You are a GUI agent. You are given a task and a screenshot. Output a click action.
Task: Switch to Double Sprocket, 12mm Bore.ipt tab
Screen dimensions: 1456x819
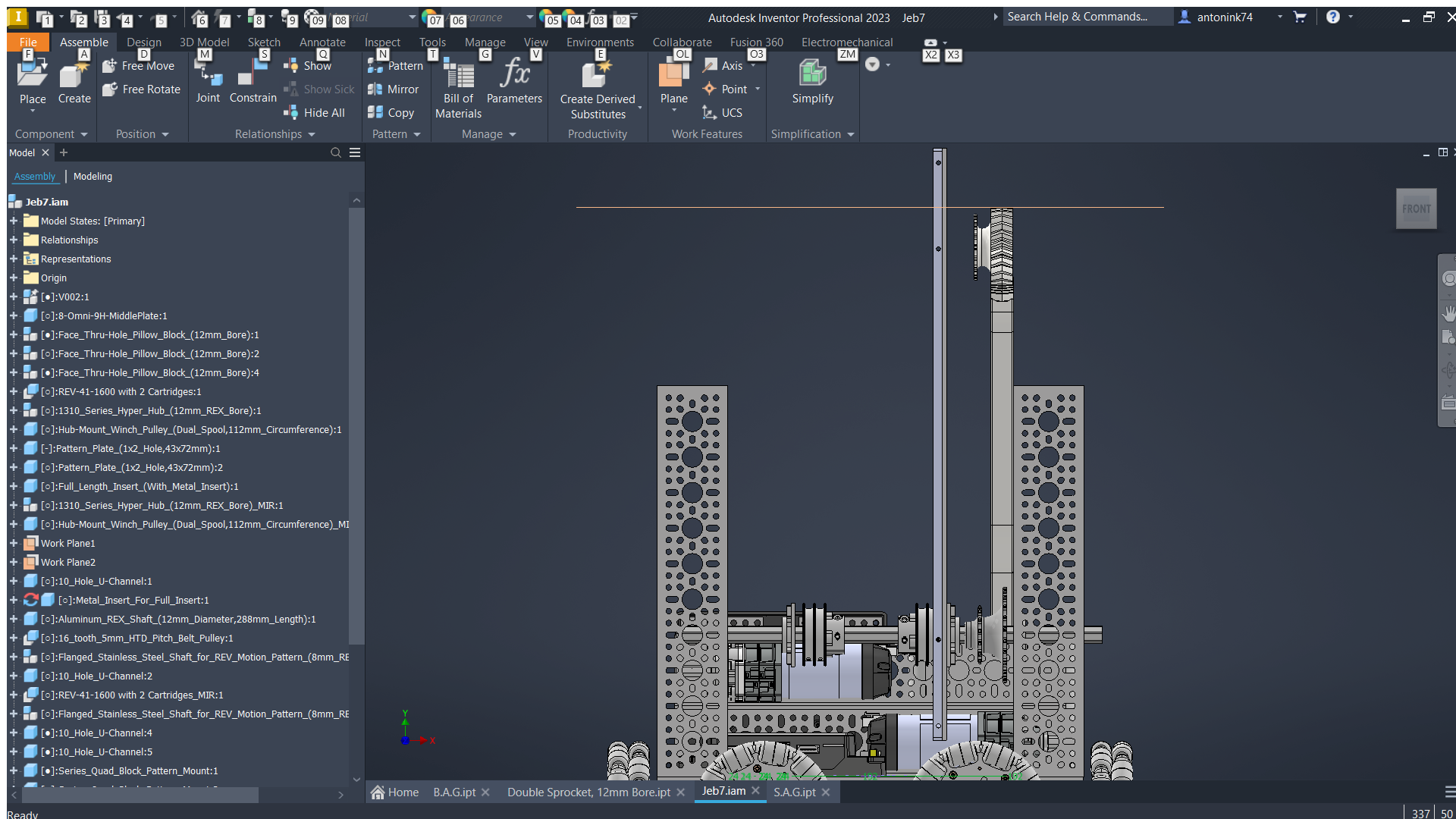coord(588,792)
